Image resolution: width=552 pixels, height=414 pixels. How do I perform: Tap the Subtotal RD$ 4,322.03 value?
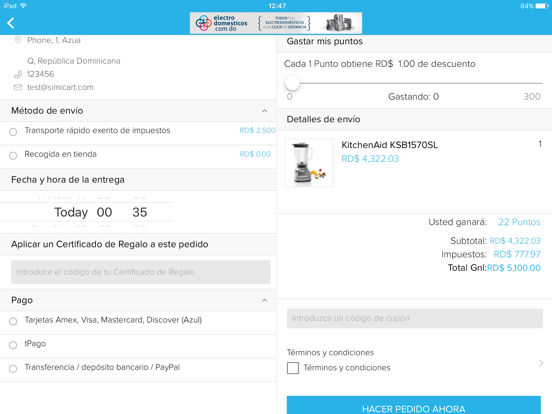515,241
